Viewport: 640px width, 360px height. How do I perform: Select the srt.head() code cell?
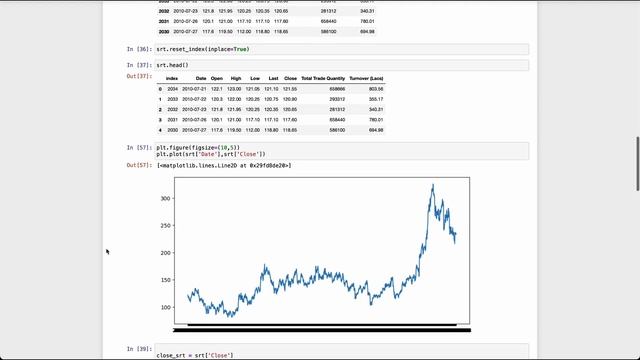click(342, 65)
